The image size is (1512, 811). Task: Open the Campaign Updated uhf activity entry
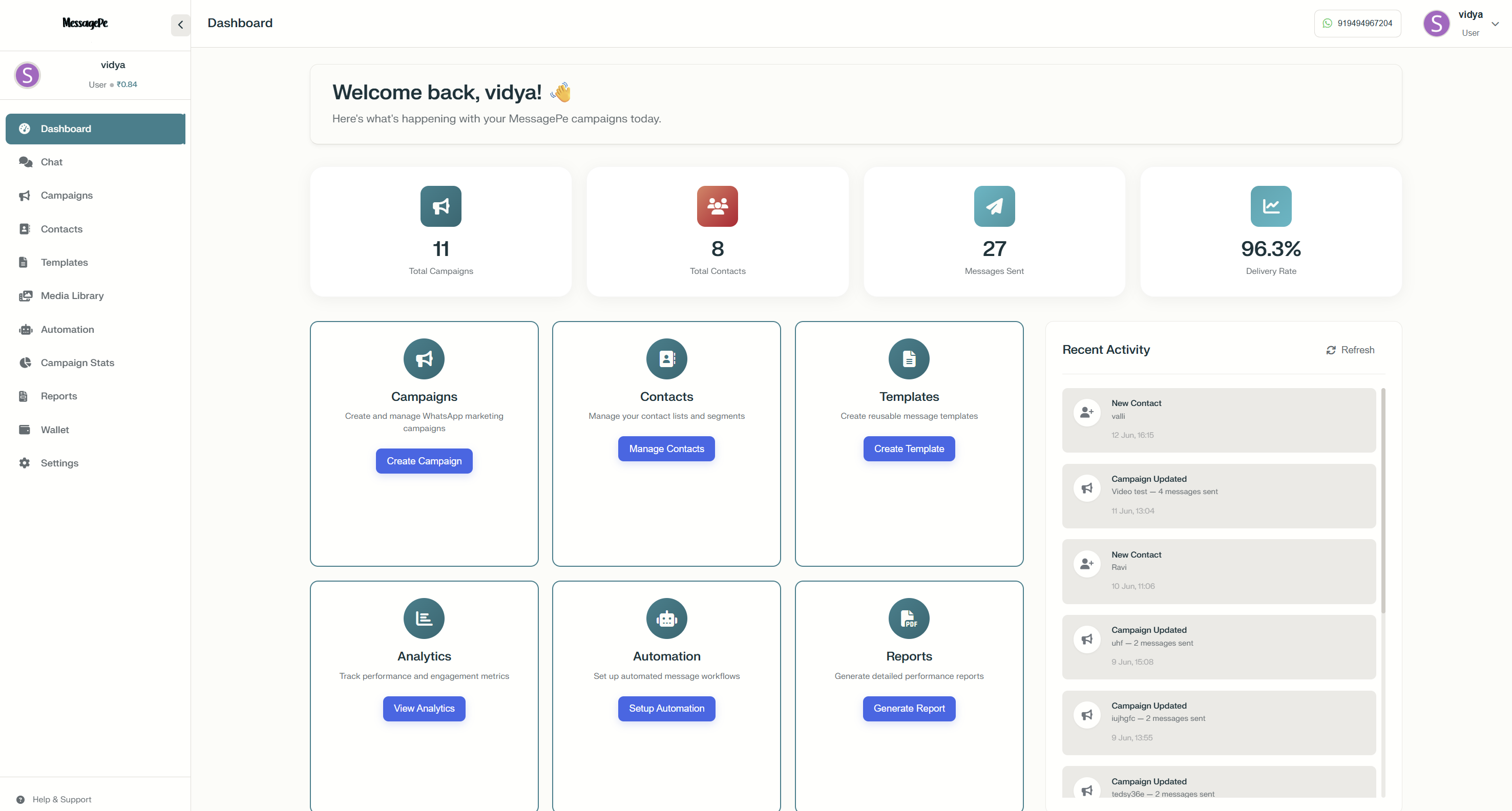(x=1219, y=647)
